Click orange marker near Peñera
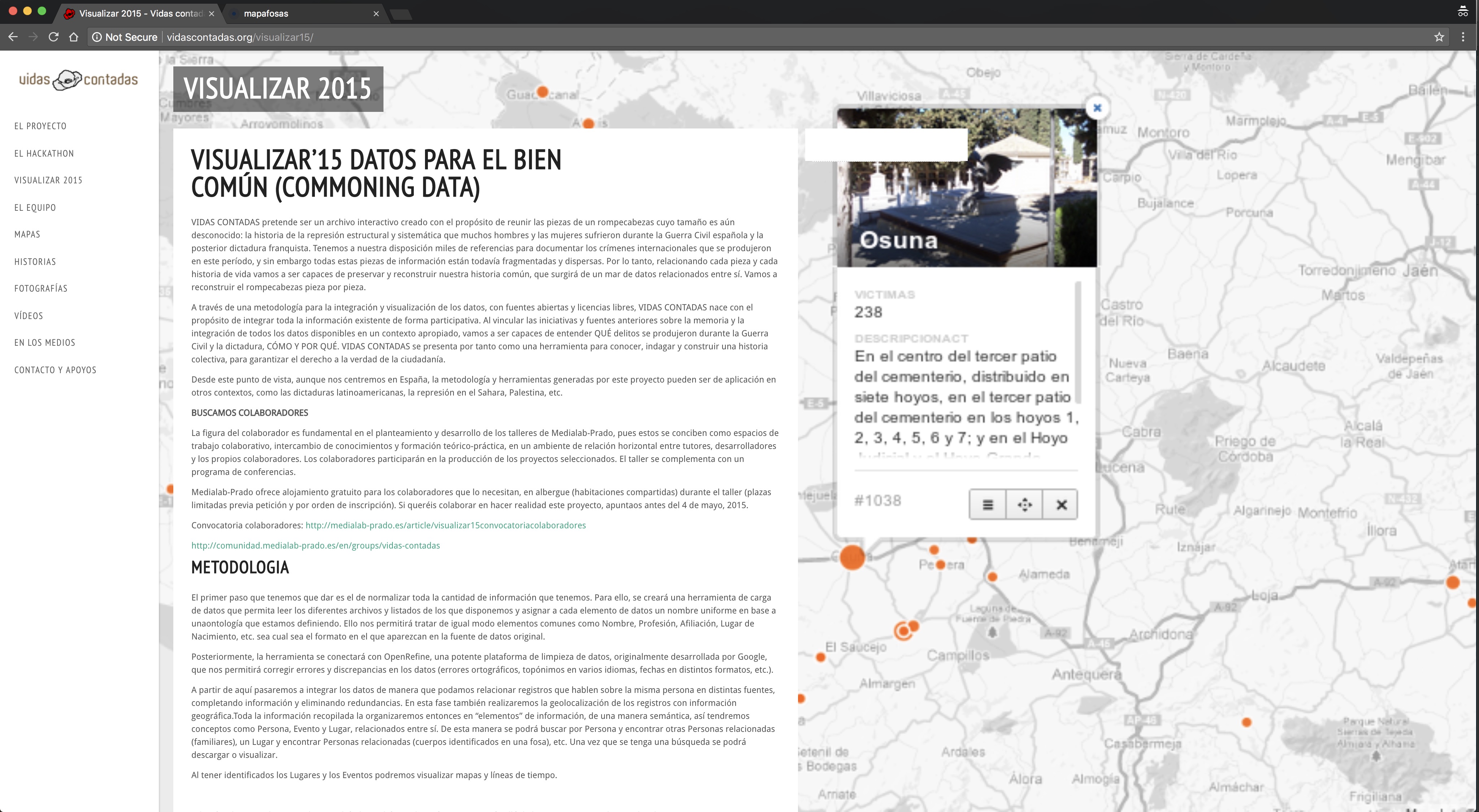The width and height of the screenshot is (1479, 812). [x=941, y=565]
